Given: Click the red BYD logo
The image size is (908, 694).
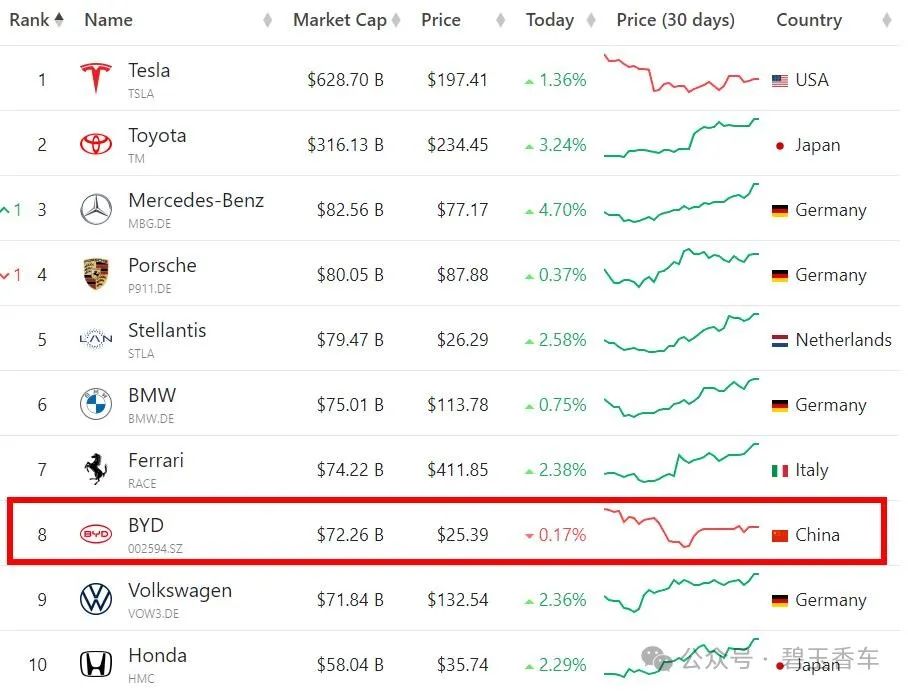Looking at the screenshot, I should [x=96, y=535].
